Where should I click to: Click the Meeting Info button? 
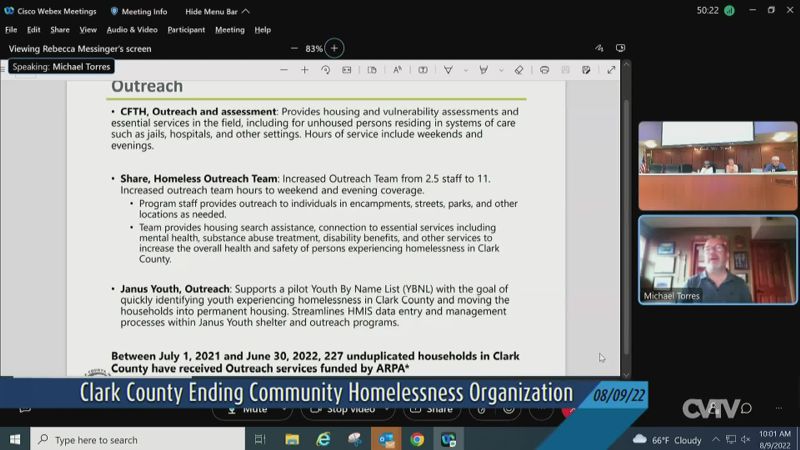(x=139, y=11)
